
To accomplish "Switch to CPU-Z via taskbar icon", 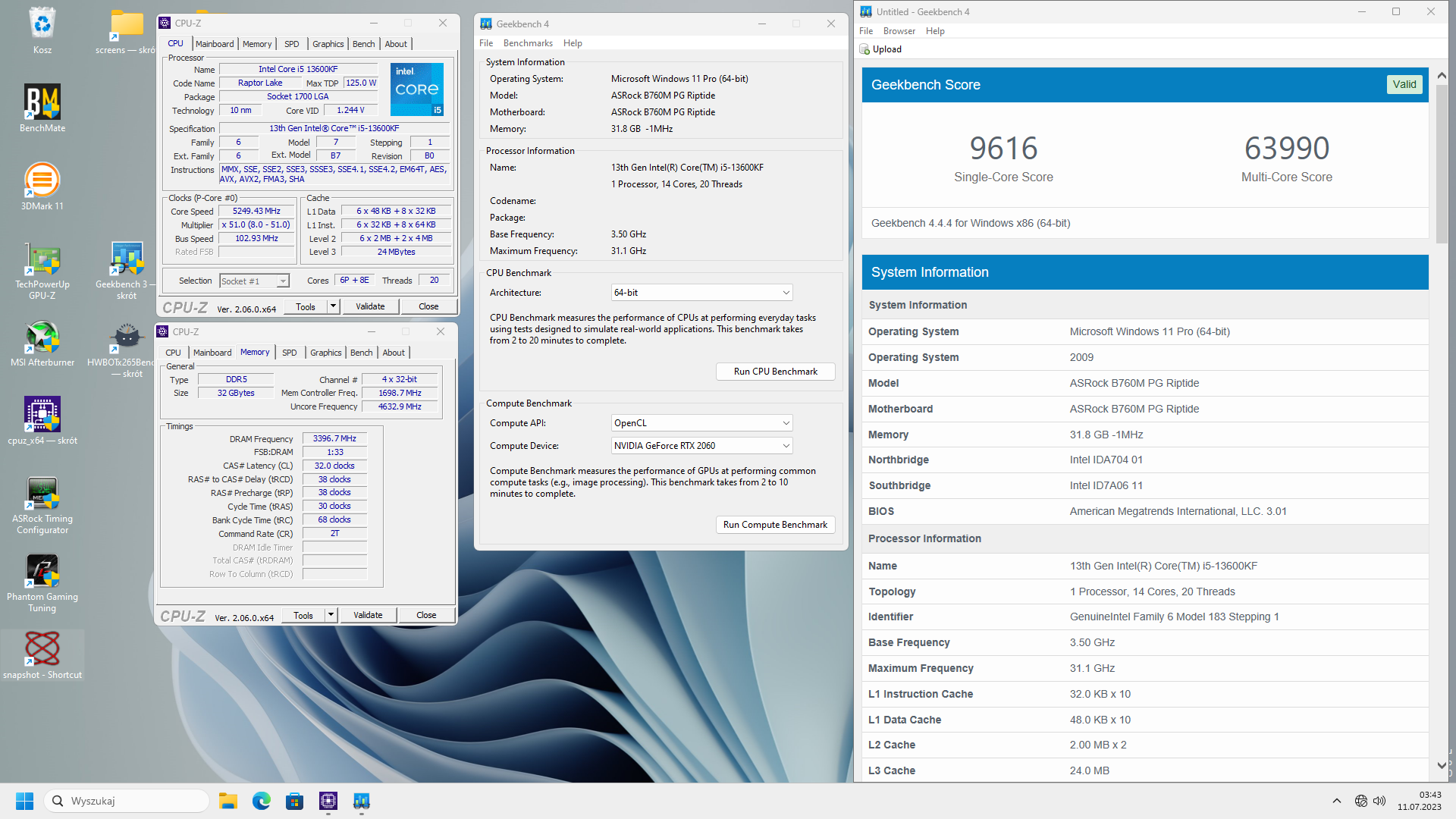I will click(x=328, y=801).
